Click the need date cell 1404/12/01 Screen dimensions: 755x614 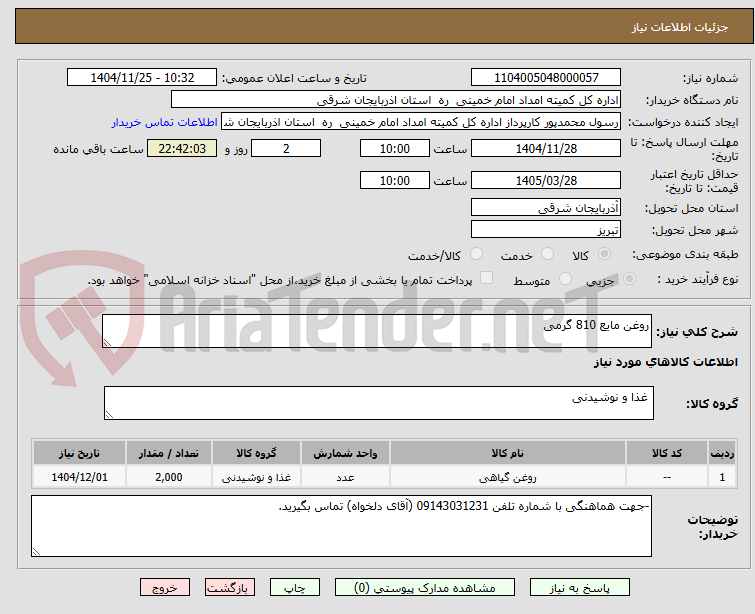coord(79,477)
